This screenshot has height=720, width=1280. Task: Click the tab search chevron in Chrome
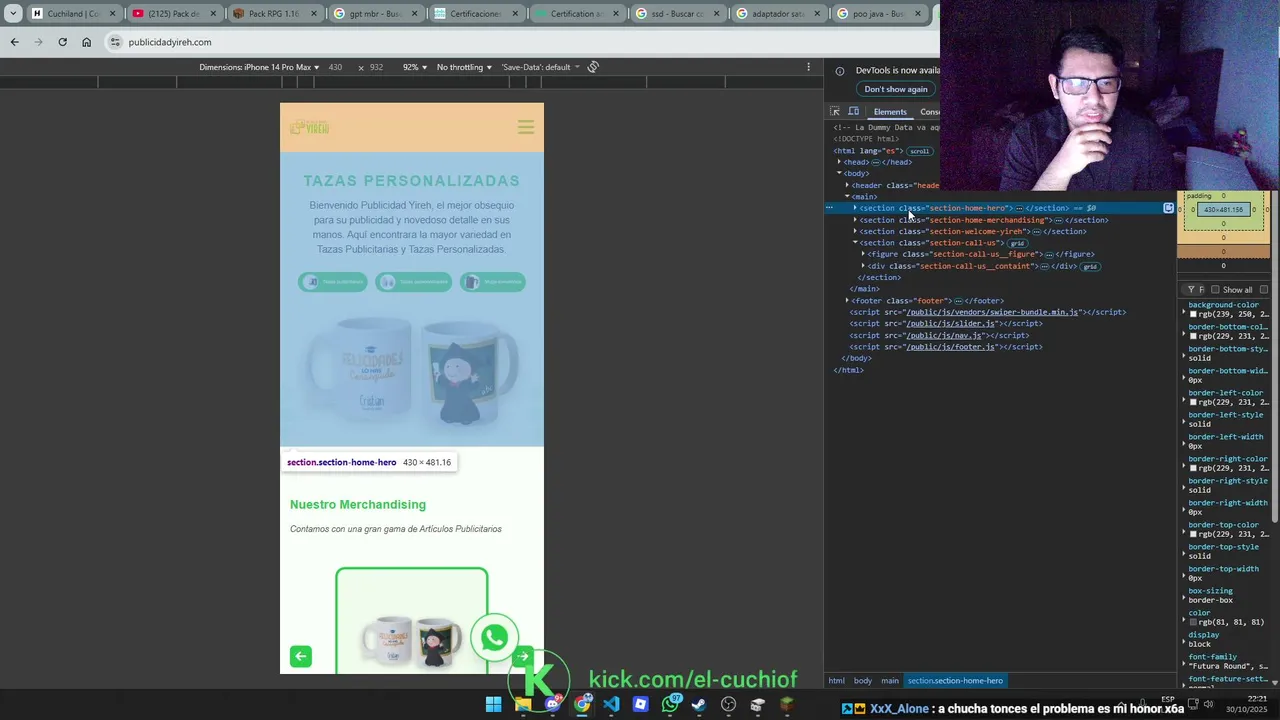[13, 14]
